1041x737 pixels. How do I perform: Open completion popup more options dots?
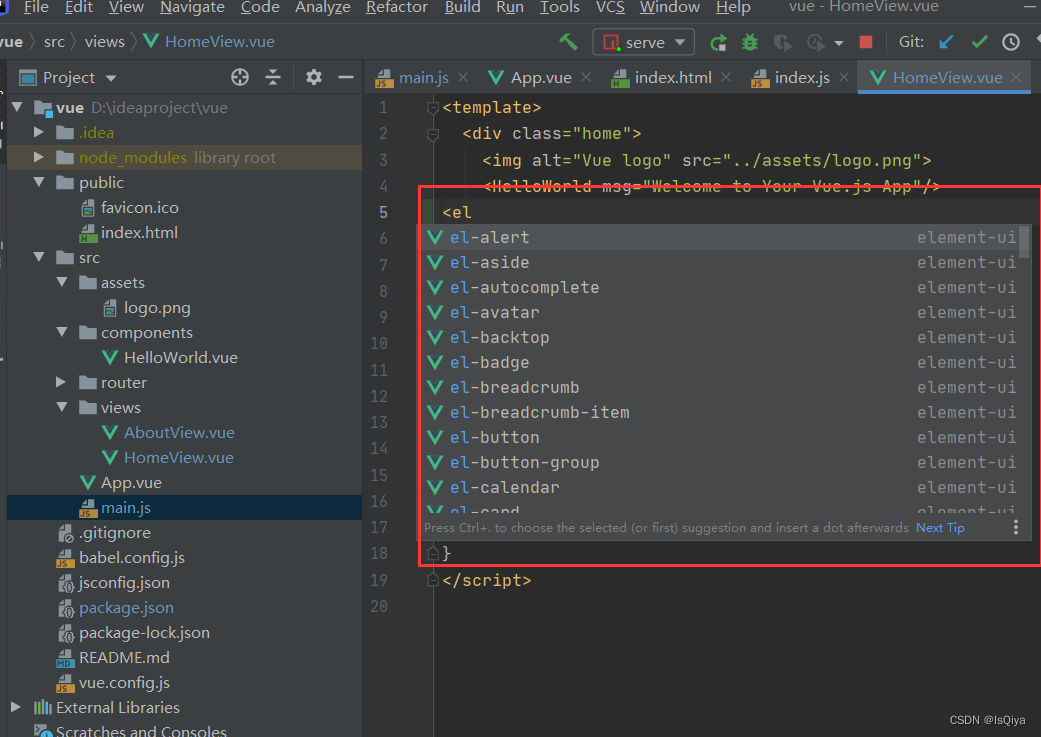click(x=1015, y=527)
